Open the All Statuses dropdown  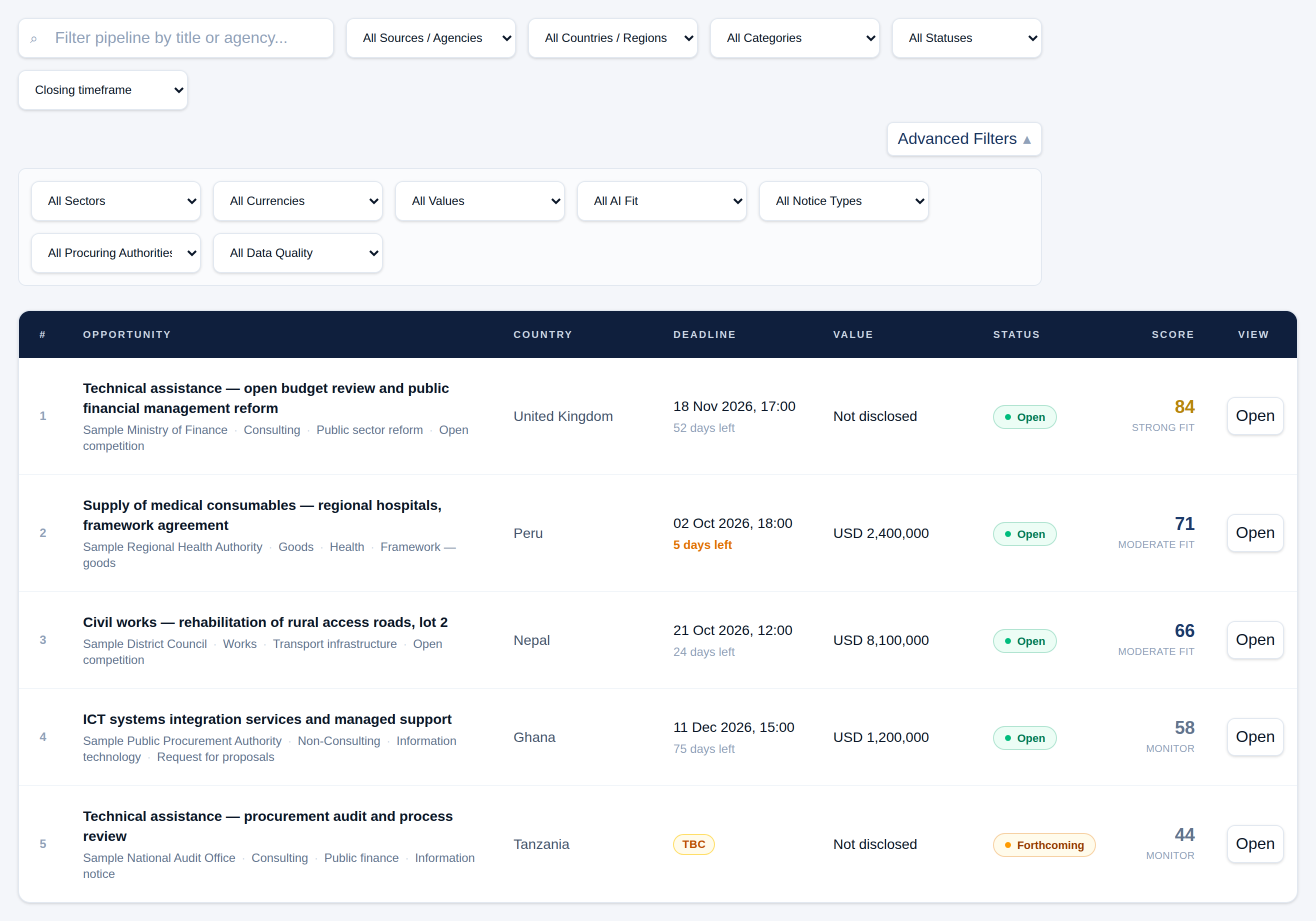pos(967,38)
